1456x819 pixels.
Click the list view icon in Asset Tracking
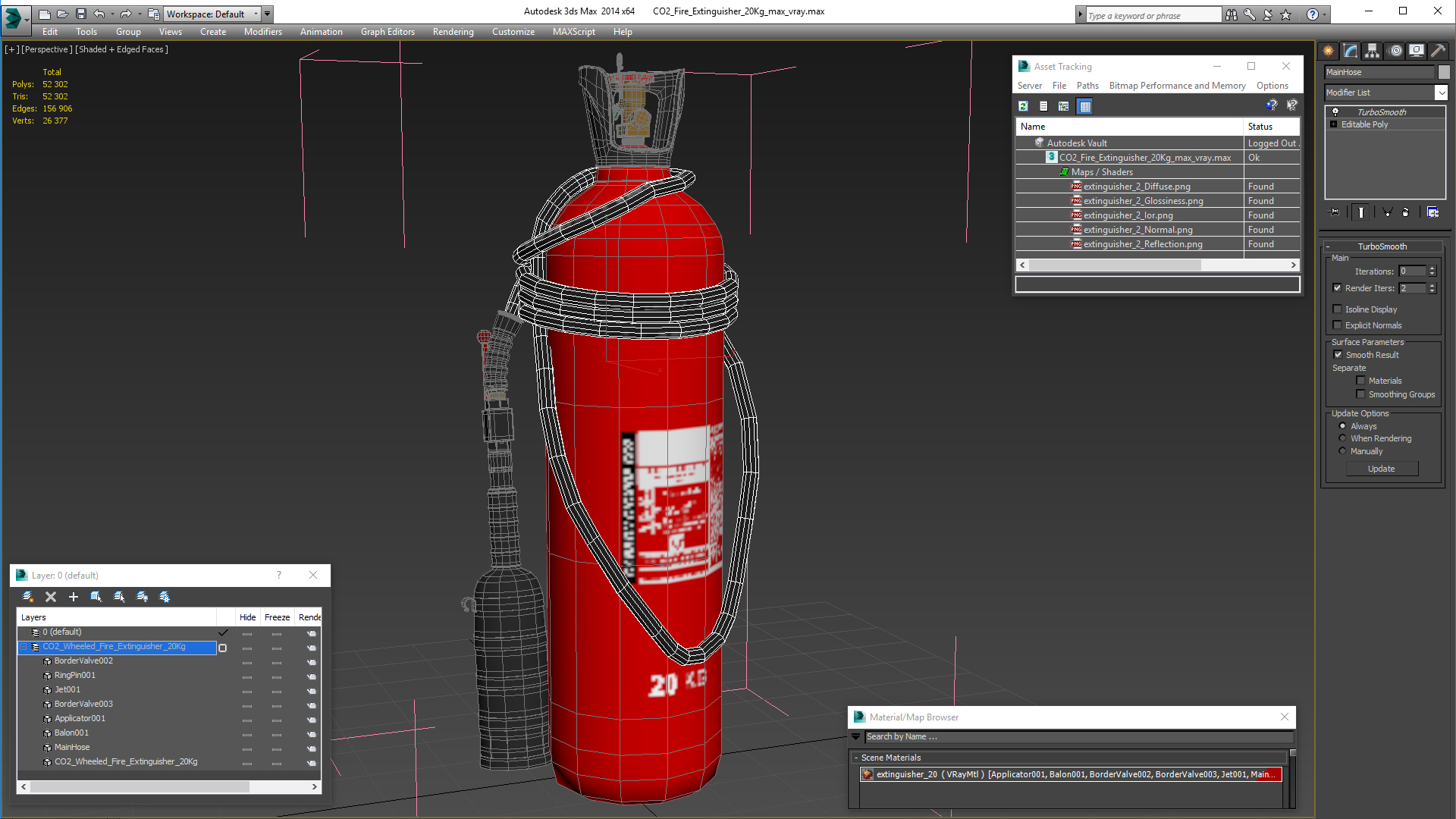[x=1043, y=106]
